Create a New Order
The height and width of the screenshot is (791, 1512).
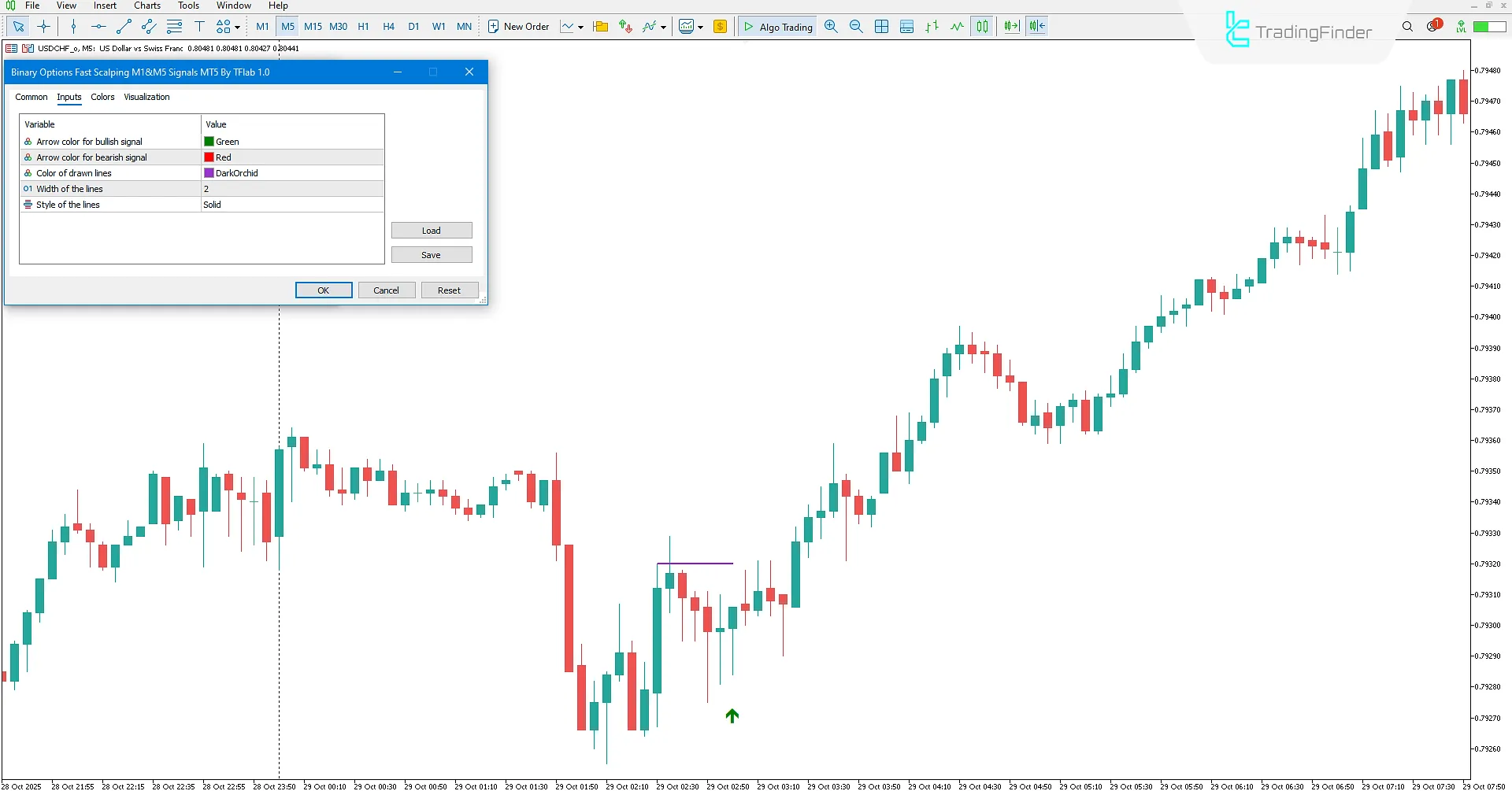[x=518, y=26]
